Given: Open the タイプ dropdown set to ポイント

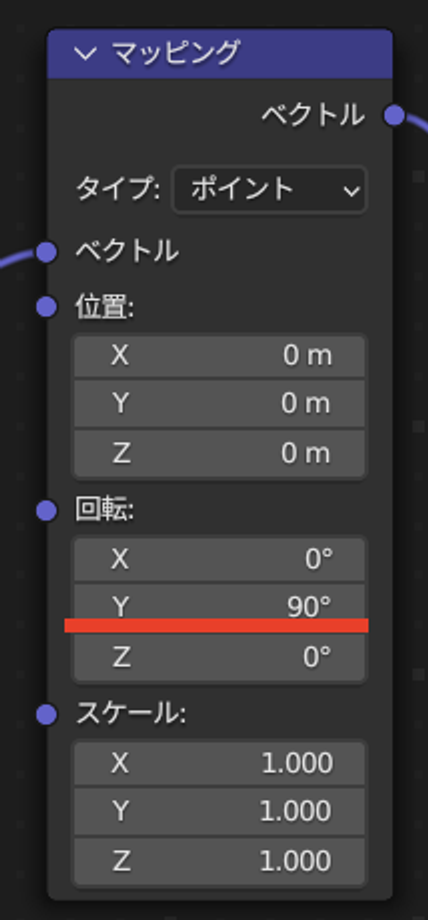Looking at the screenshot, I should point(269,190).
